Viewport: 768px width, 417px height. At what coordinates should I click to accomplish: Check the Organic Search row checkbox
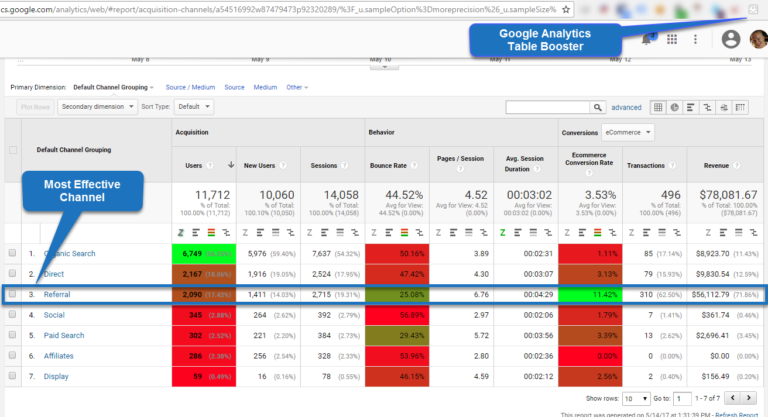(x=12, y=253)
